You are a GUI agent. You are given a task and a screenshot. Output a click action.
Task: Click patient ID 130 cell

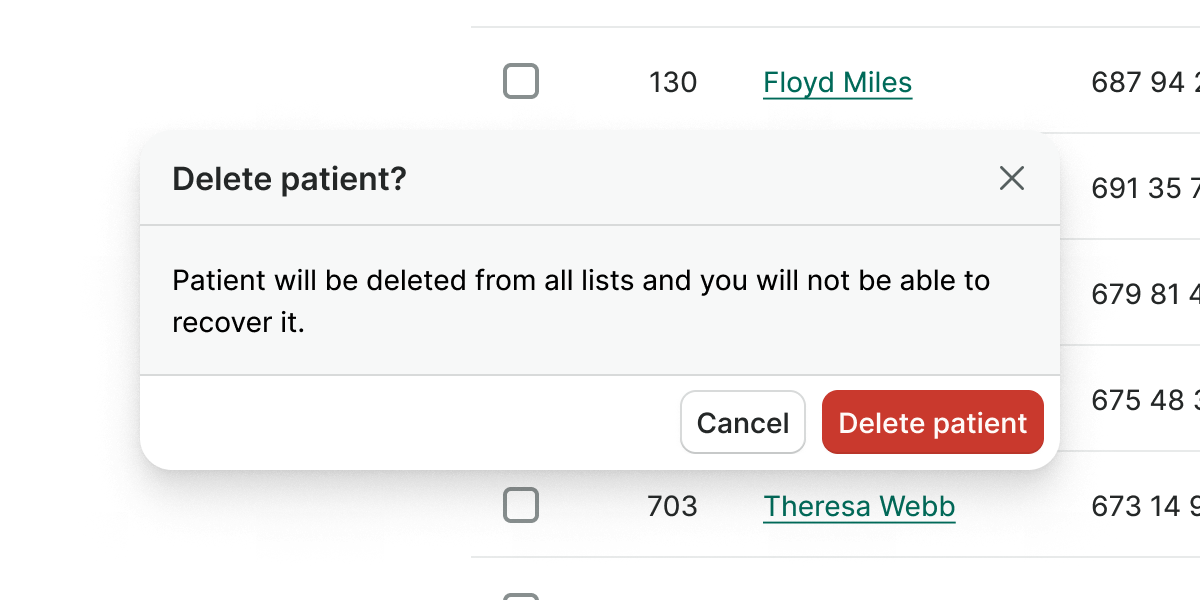[x=672, y=82]
